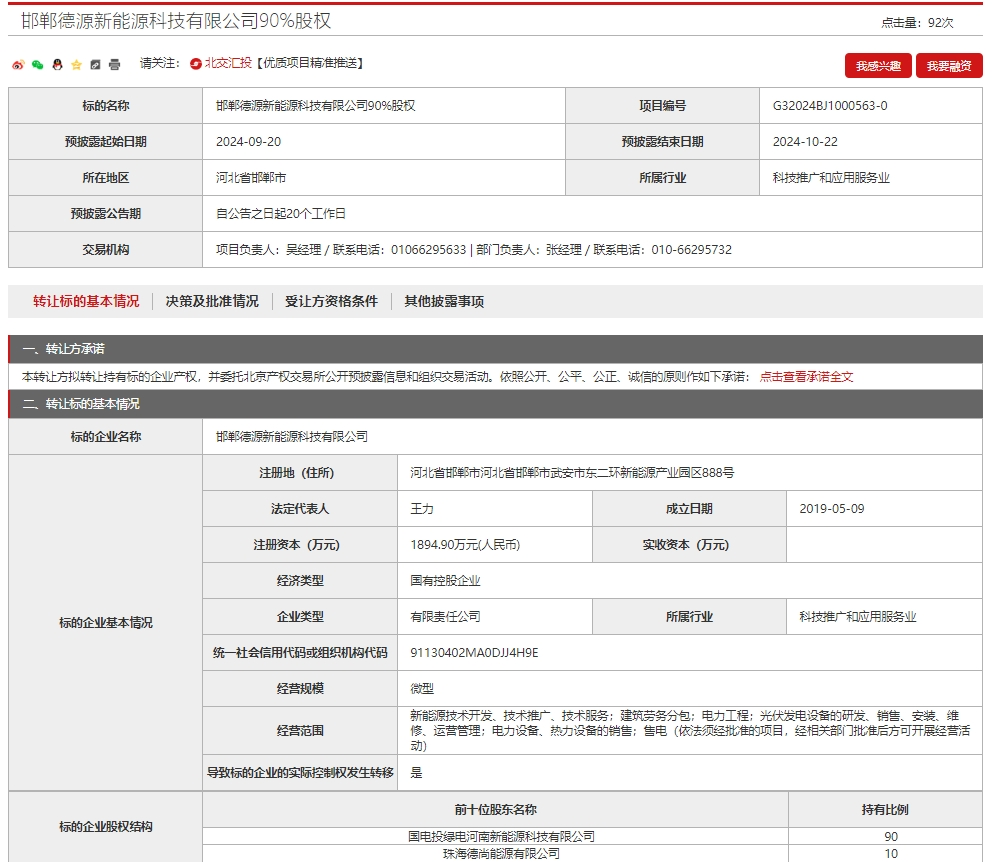Viewport: 995px width, 862px height.
Task: Click the 前十位股东名称 column header
Action: click(496, 809)
